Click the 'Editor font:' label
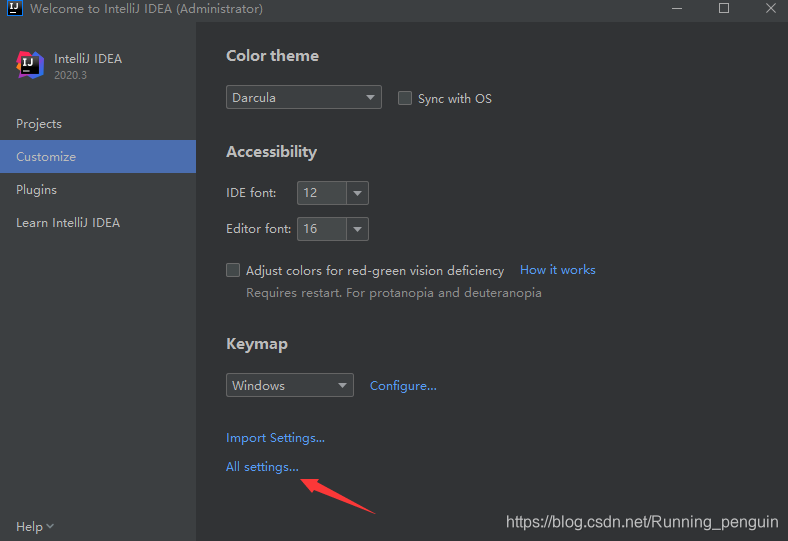 pyautogui.click(x=258, y=229)
